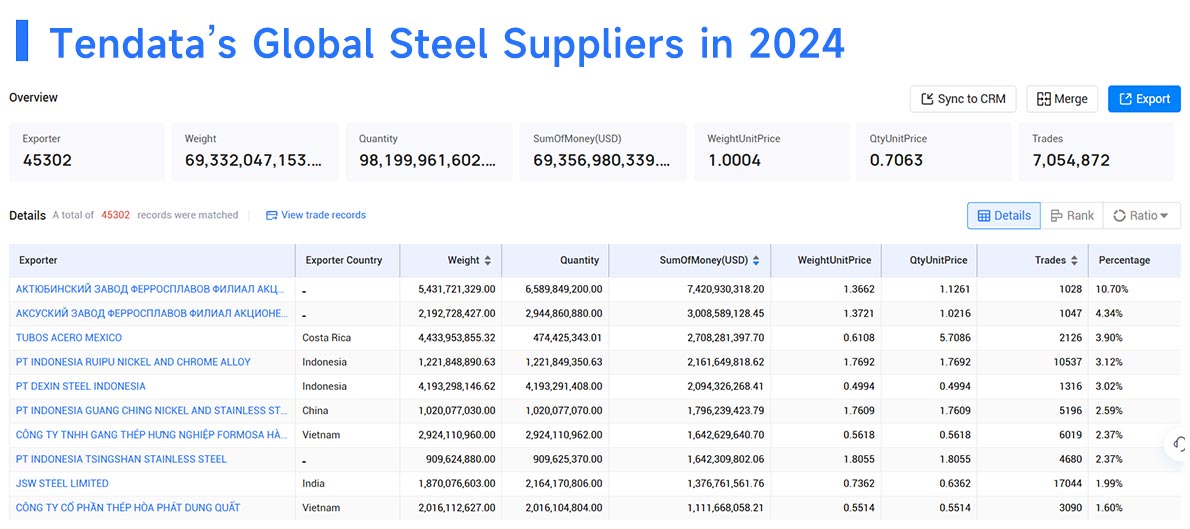The image size is (1190, 529).
Task: Click the Sync to CRM button
Action: 962,99
